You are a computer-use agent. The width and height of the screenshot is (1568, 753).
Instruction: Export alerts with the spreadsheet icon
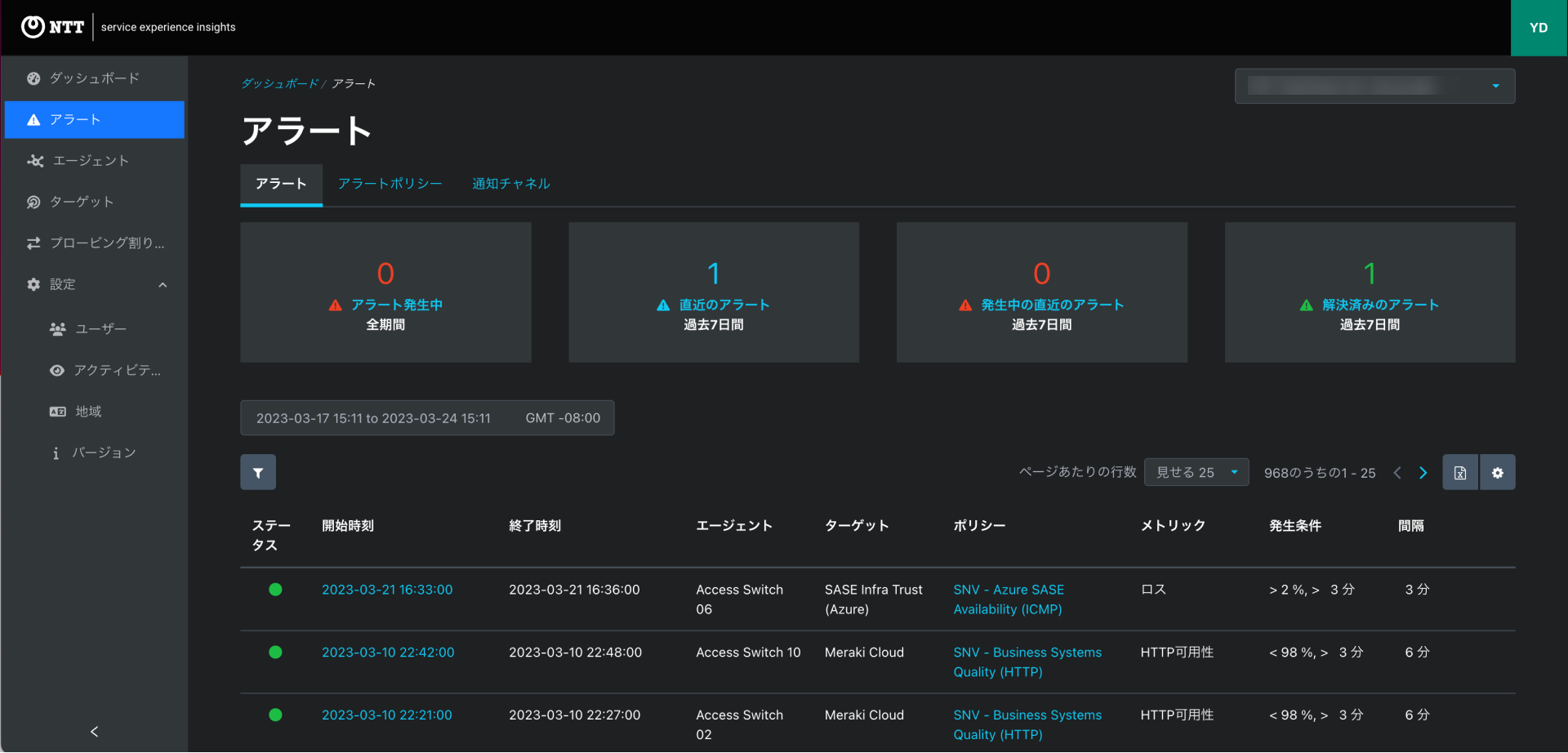1460,473
